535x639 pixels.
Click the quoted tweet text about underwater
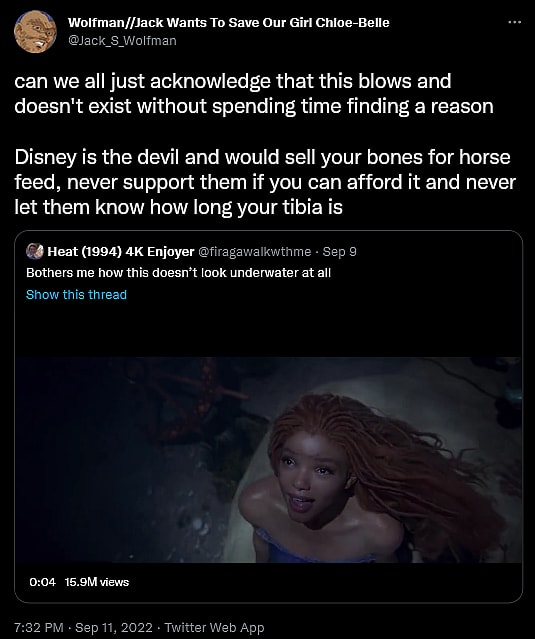click(x=178, y=273)
